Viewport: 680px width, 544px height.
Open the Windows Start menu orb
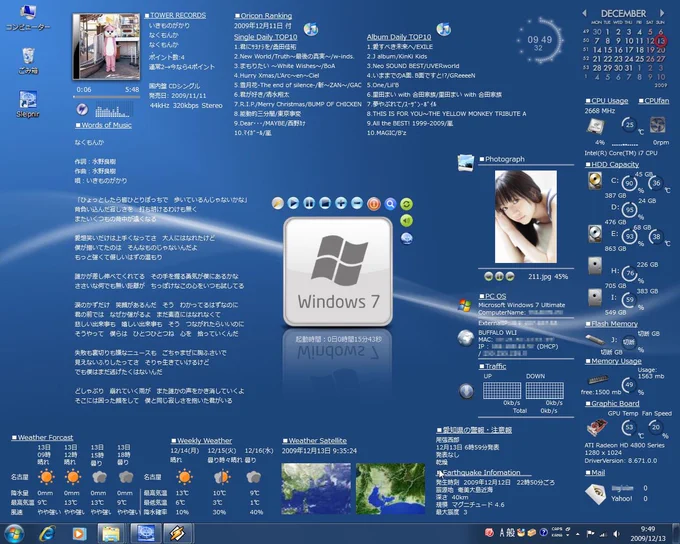pyautogui.click(x=14, y=533)
